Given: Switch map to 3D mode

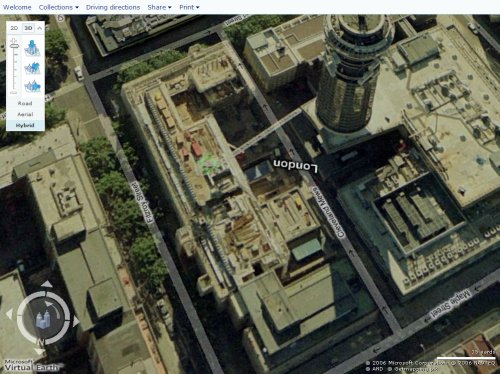Looking at the screenshot, I should tap(29, 28).
